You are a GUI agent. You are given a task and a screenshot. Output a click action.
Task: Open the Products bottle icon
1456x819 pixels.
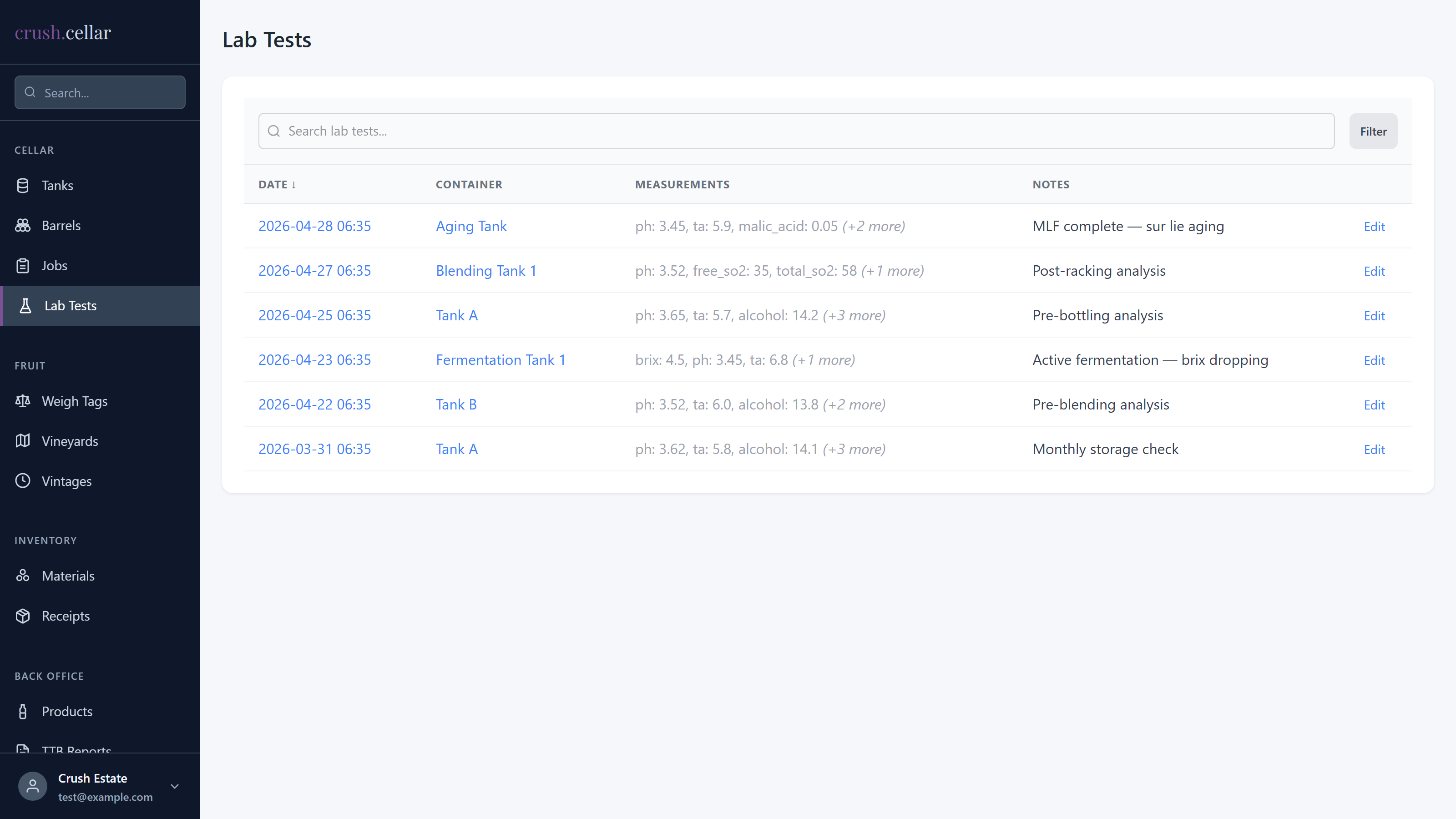[x=23, y=712]
